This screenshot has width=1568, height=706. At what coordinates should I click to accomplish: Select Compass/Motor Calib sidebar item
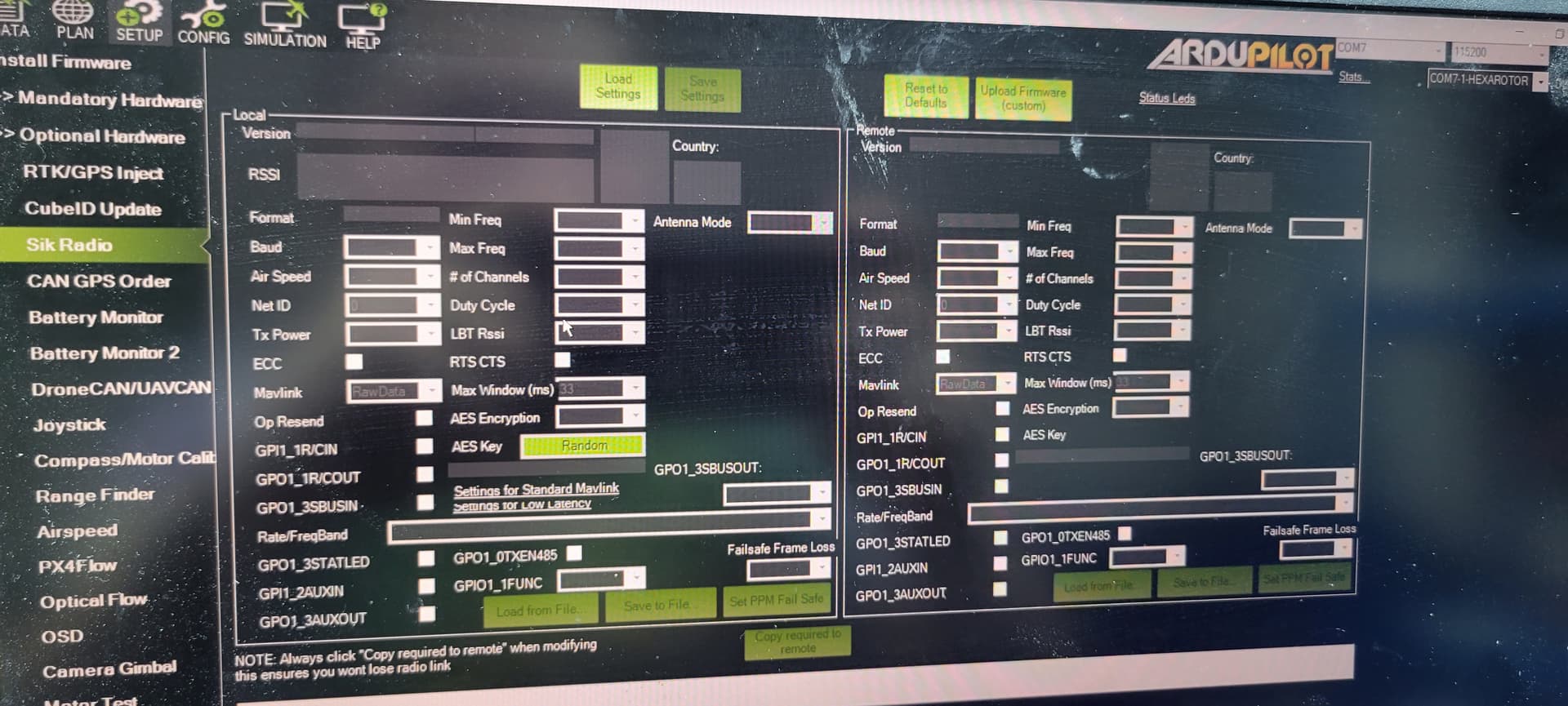click(124, 460)
